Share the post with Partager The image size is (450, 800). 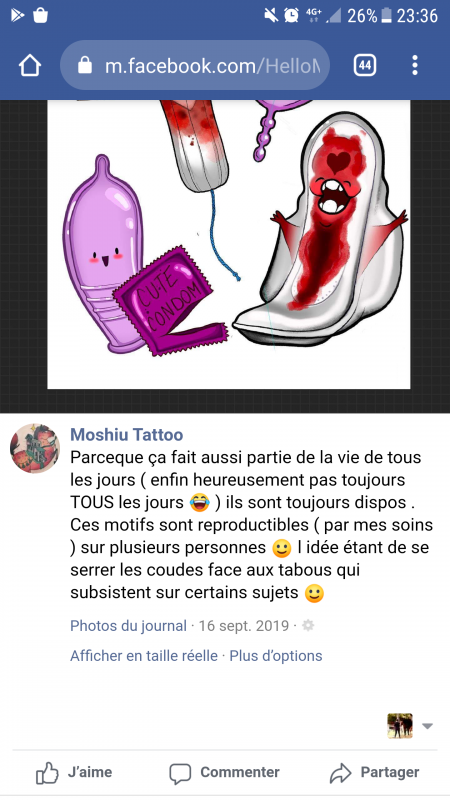pos(375,773)
